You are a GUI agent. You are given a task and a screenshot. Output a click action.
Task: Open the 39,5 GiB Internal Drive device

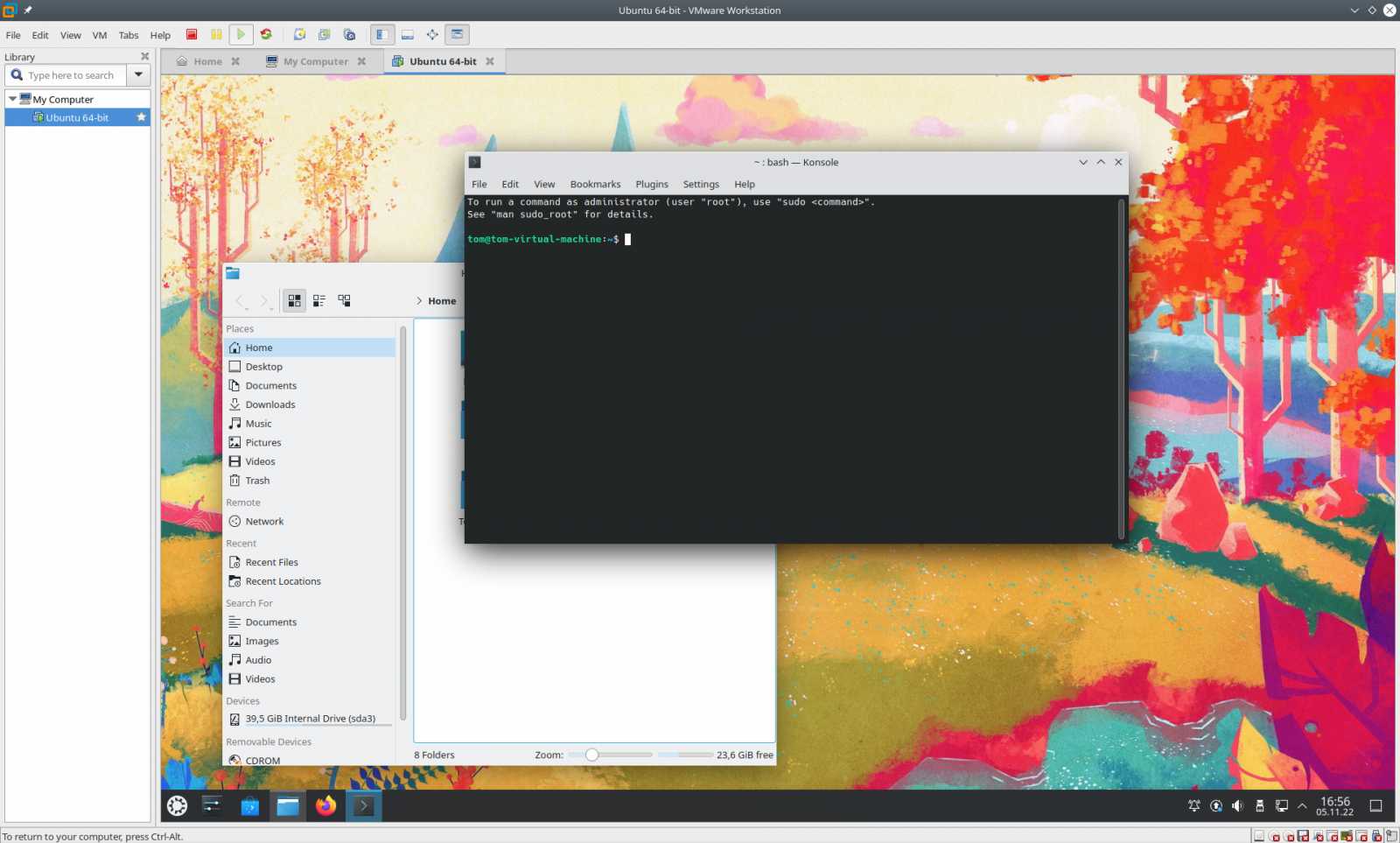310,720
